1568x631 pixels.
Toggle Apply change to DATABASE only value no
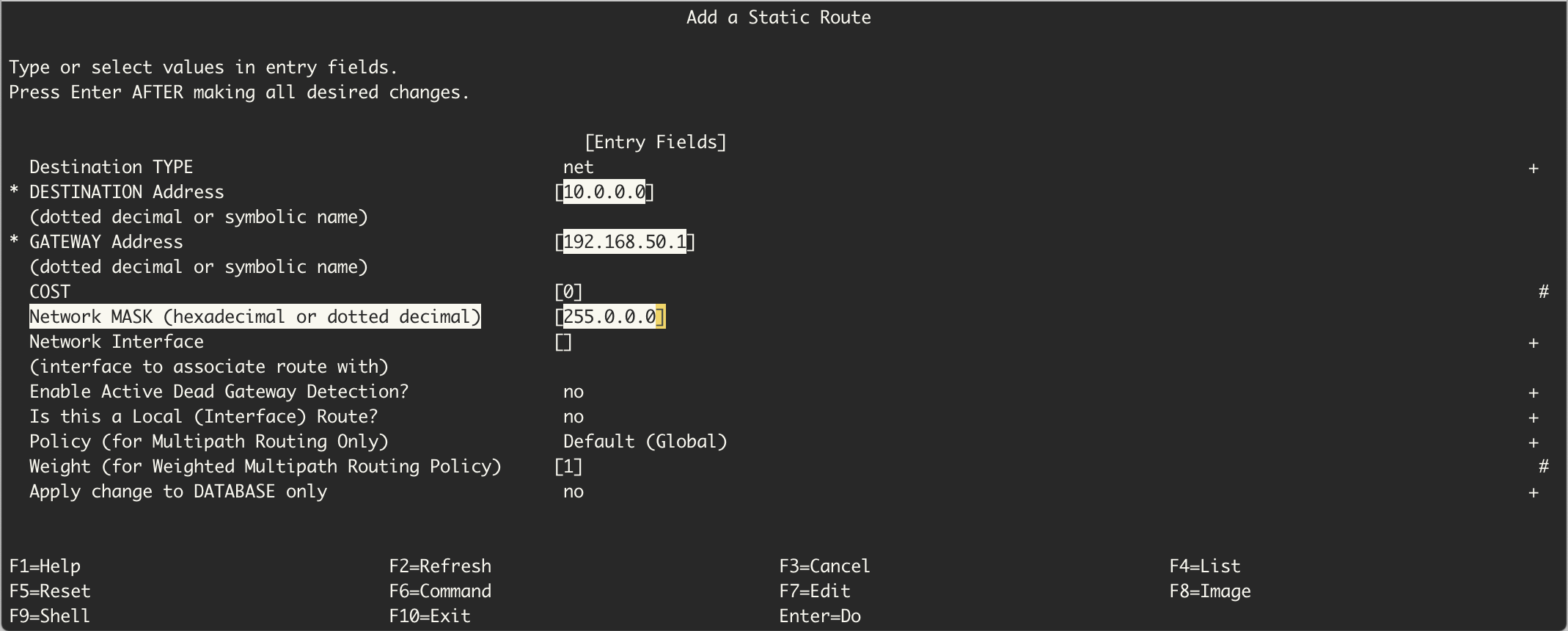coord(574,492)
